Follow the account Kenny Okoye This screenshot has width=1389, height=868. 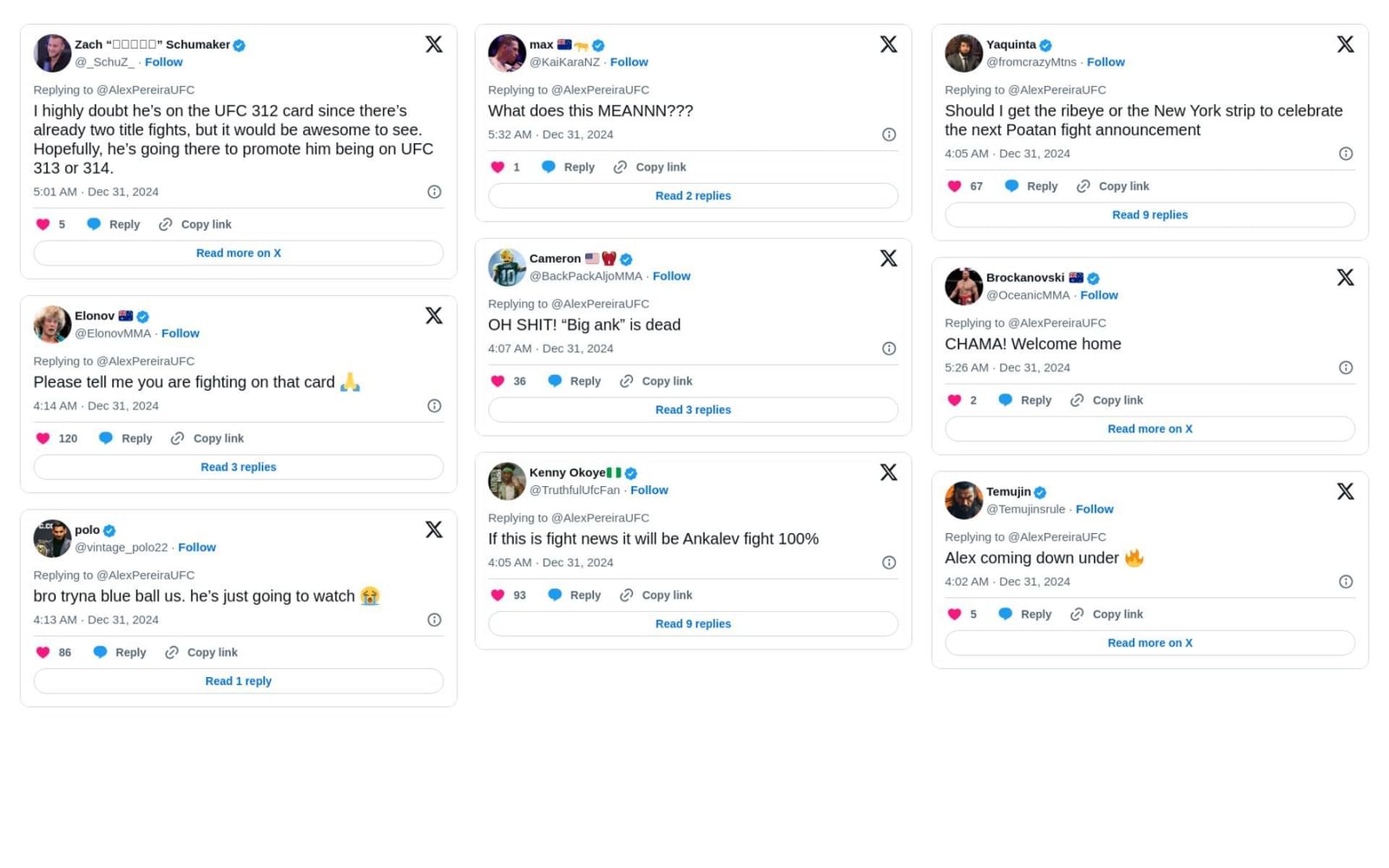tap(649, 490)
